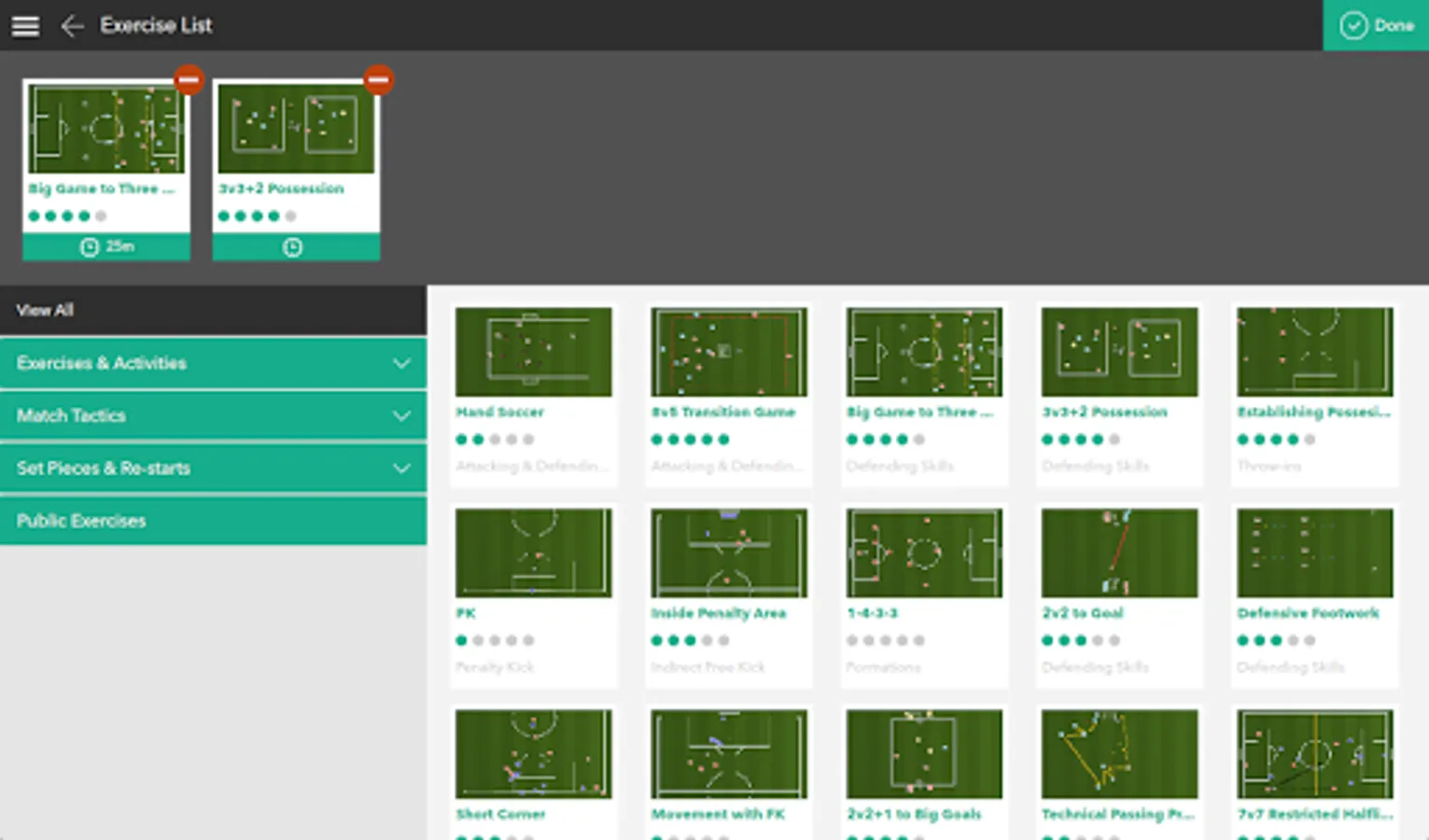The image size is (1429, 840).
Task: Click Penalty Kick category under FK
Action: tap(495, 667)
